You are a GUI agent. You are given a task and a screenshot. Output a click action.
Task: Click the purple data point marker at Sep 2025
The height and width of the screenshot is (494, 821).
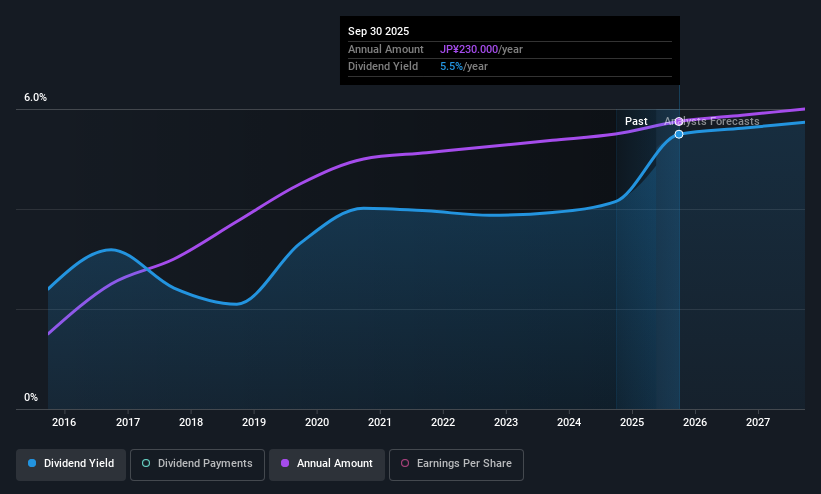coord(679,122)
